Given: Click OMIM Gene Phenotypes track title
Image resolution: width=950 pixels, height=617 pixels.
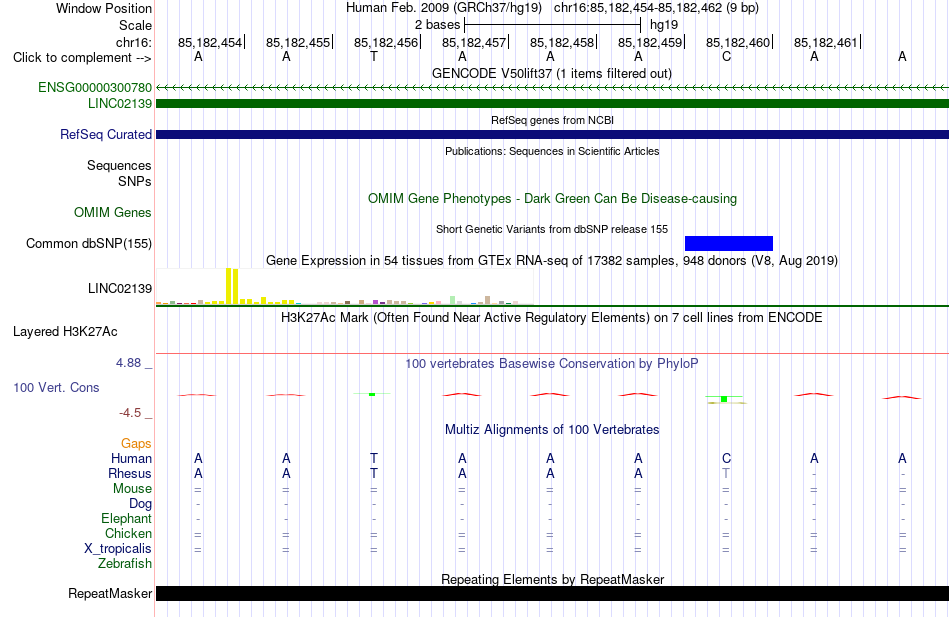Looking at the screenshot, I should [552, 198].
